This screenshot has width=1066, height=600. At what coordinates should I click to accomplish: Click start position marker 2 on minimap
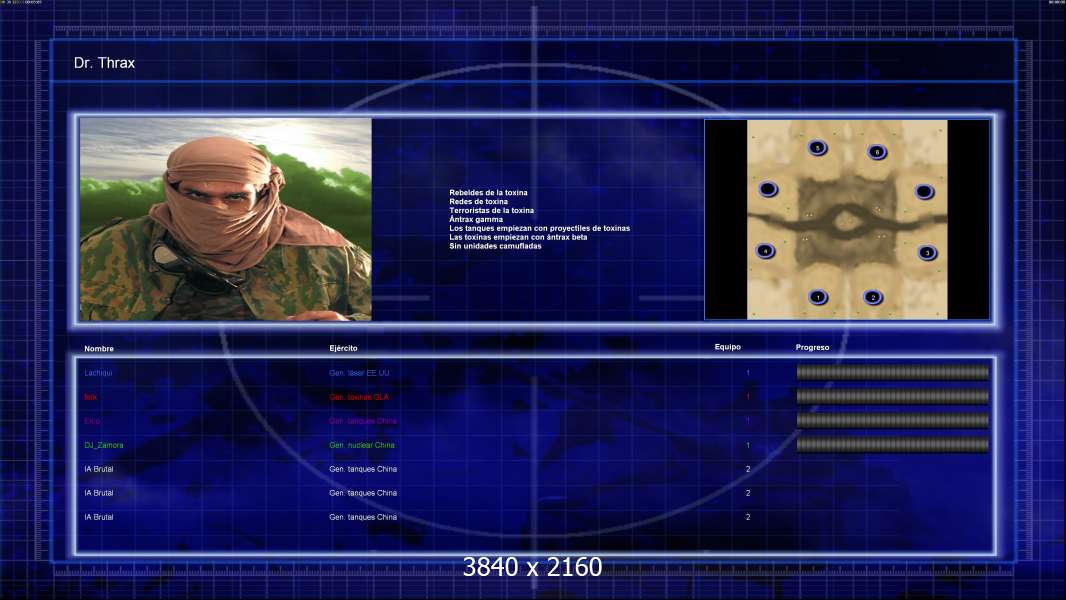click(873, 298)
